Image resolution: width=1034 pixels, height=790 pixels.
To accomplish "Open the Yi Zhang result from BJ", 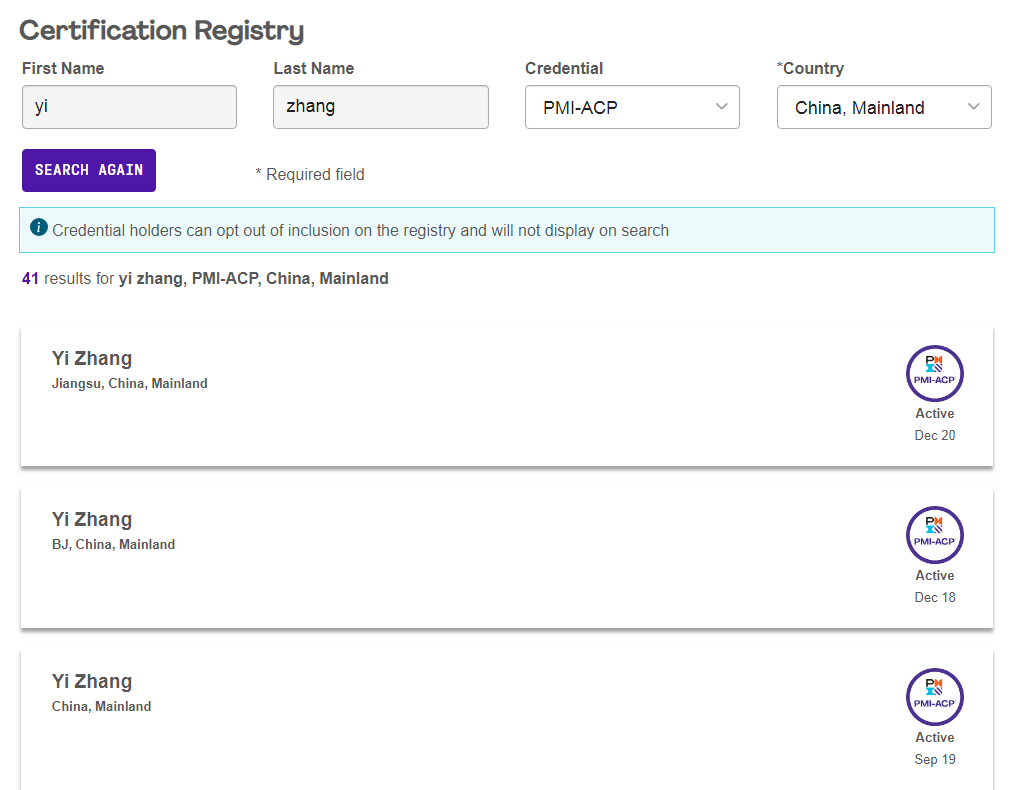I will tap(92, 519).
